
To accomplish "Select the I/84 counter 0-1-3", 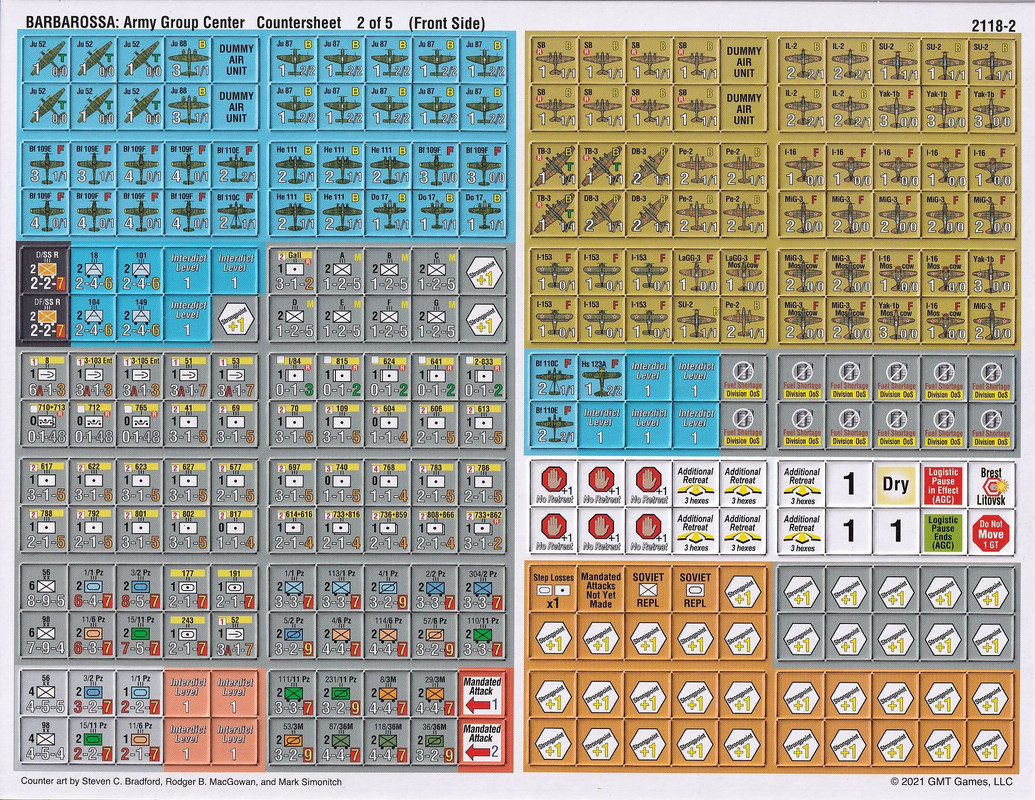I will [x=294, y=377].
